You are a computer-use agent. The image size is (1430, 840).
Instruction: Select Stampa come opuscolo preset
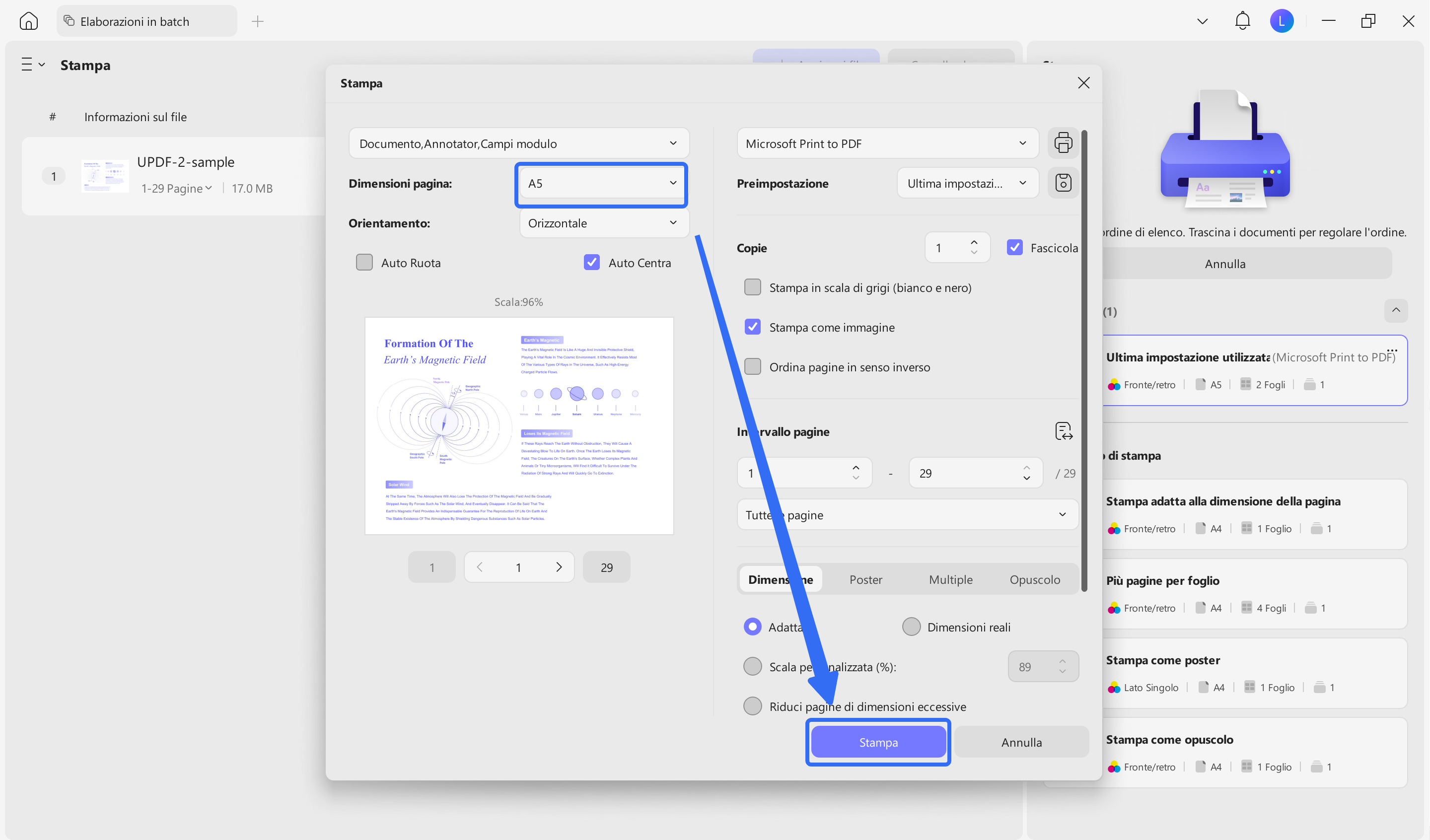(x=1254, y=753)
